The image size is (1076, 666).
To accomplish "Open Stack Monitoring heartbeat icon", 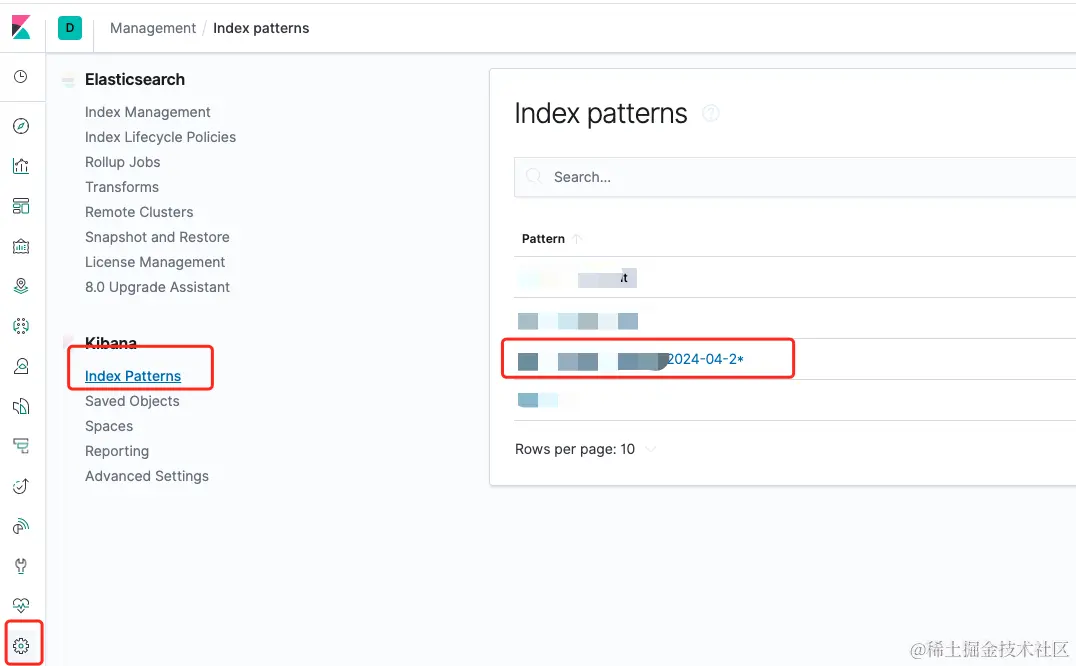I will click(21, 606).
